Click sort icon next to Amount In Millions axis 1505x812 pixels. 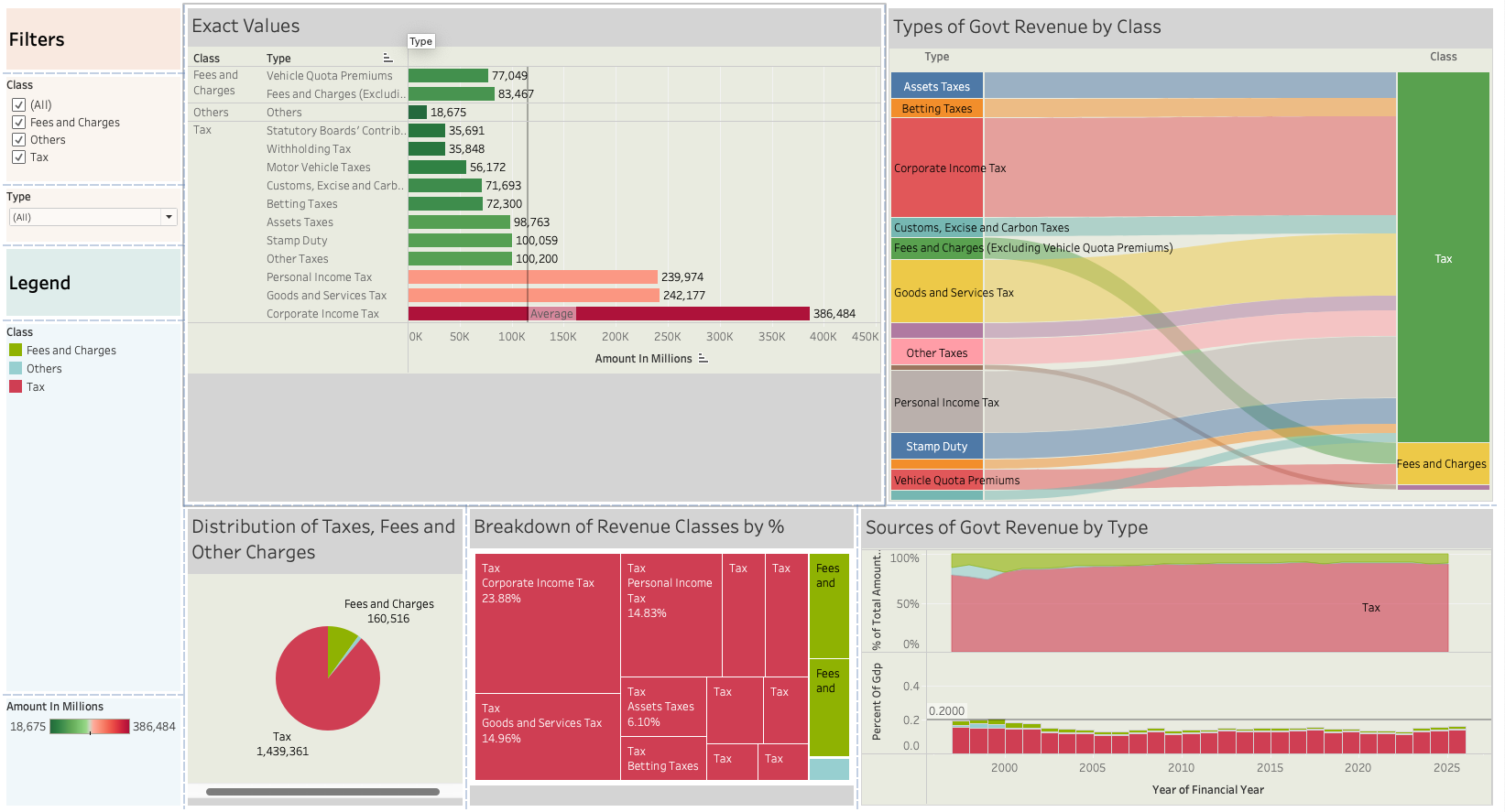pyautogui.click(x=703, y=359)
